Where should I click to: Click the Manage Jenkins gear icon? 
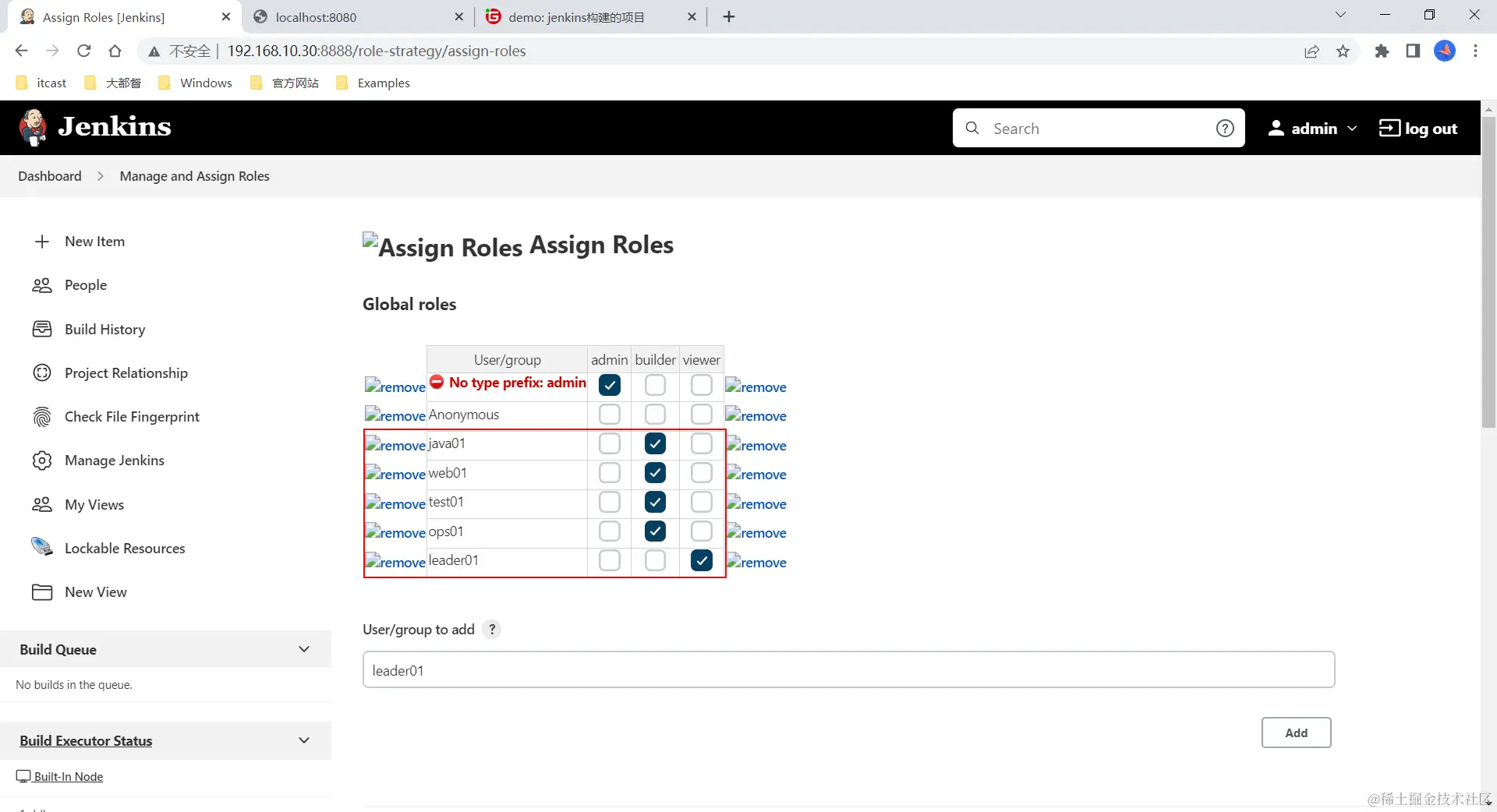click(42, 461)
